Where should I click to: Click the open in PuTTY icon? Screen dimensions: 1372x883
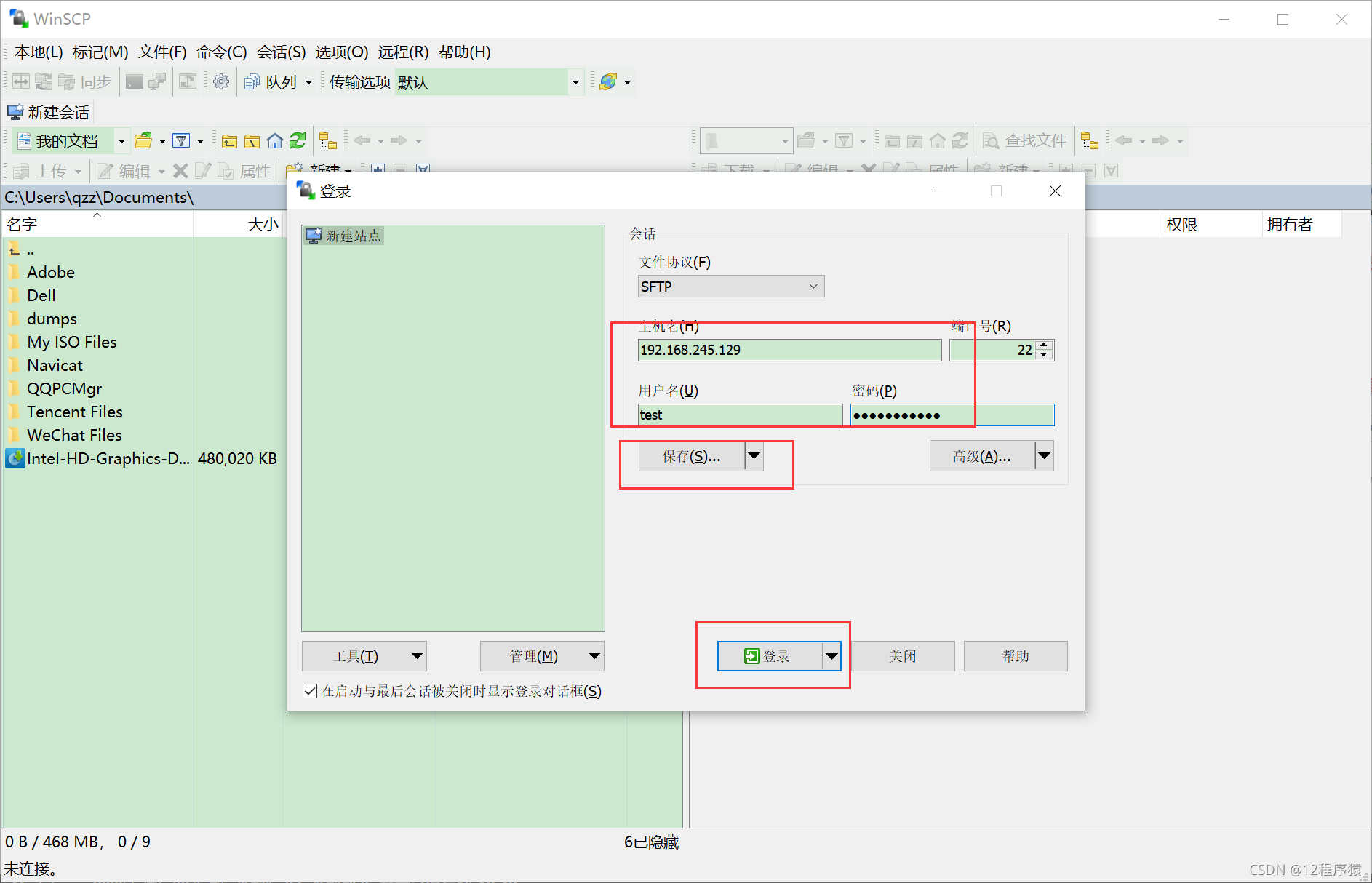[x=156, y=81]
